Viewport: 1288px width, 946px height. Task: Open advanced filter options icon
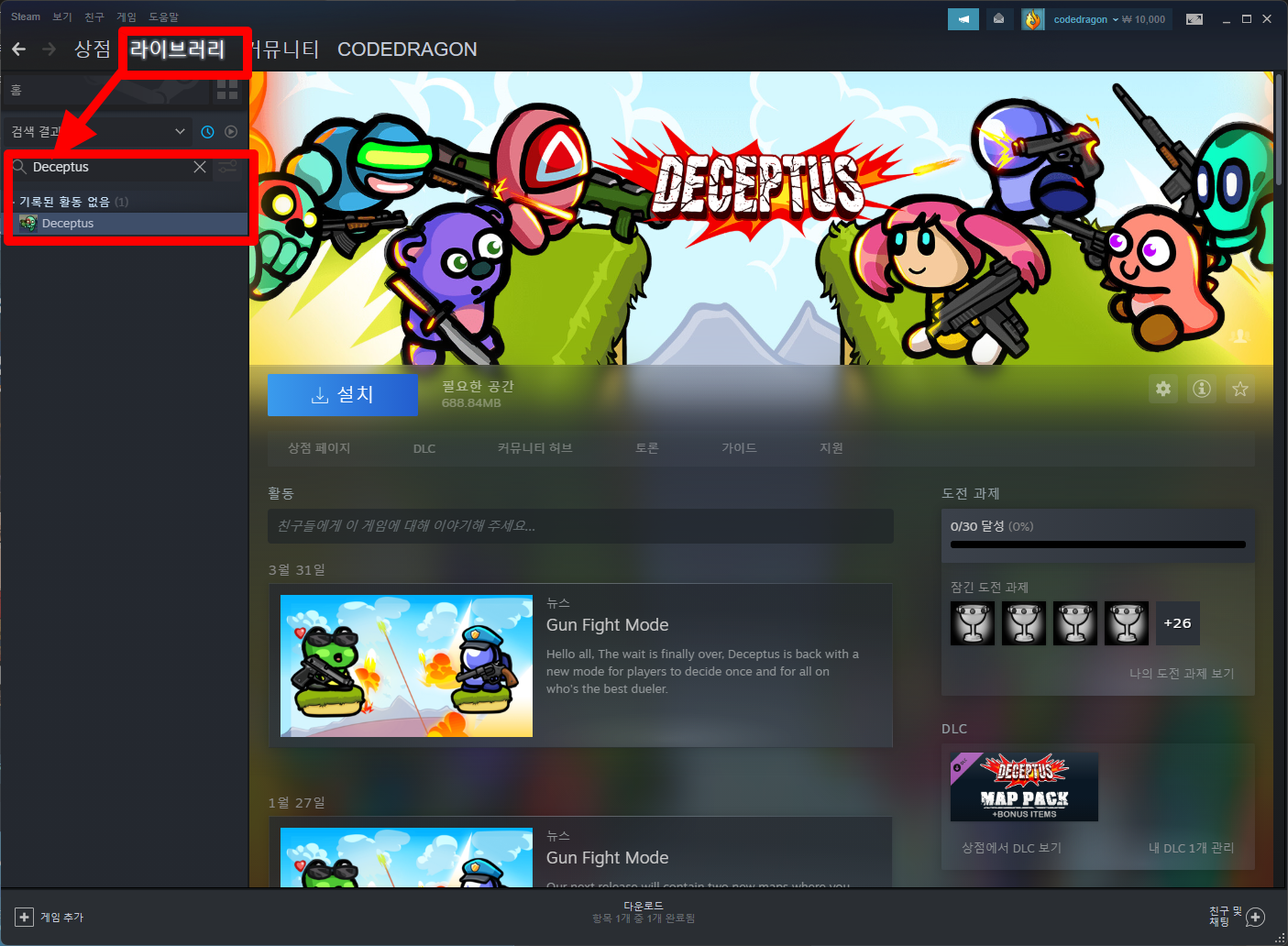[227, 167]
